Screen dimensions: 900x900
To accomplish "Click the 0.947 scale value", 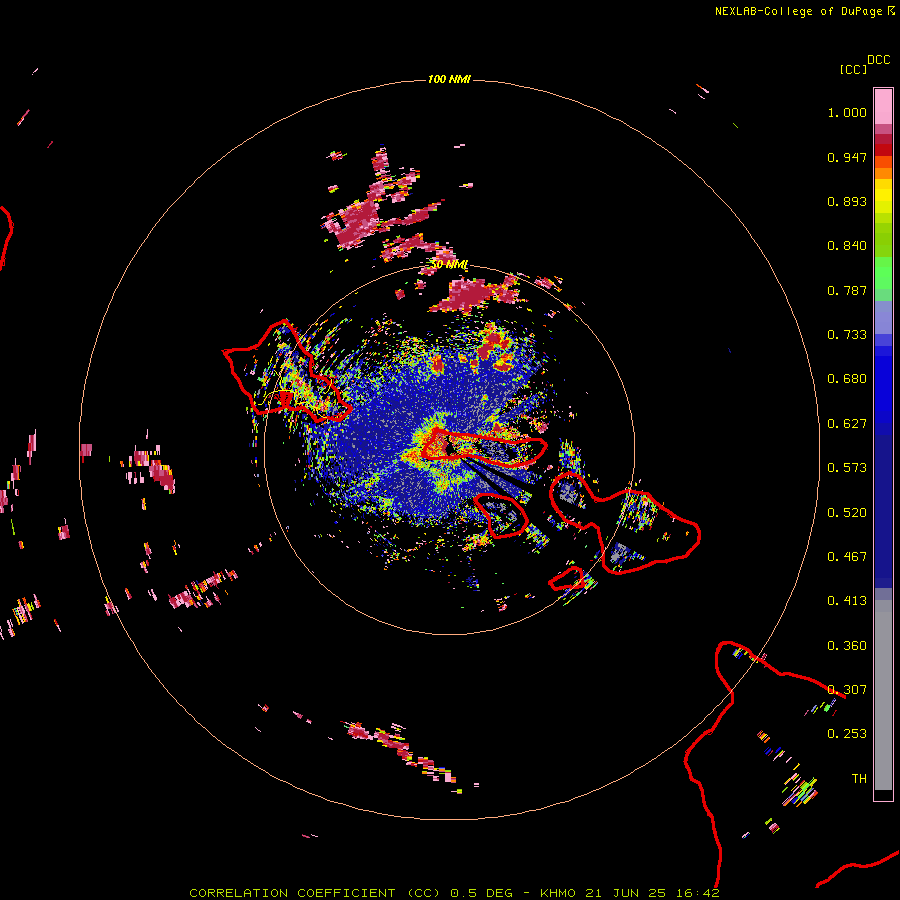I will point(847,157).
